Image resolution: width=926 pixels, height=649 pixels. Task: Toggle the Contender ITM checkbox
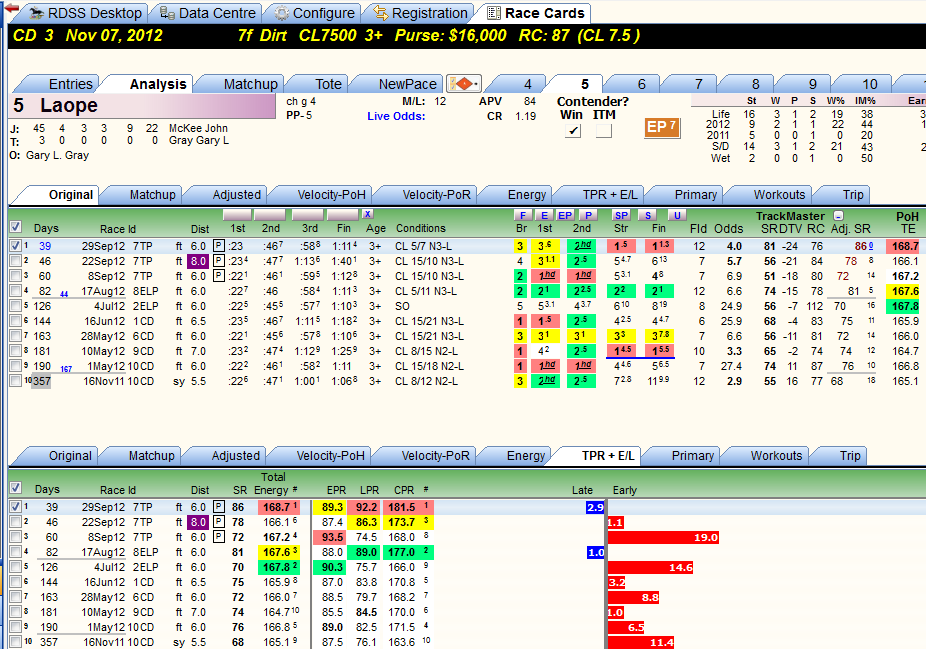(x=604, y=131)
